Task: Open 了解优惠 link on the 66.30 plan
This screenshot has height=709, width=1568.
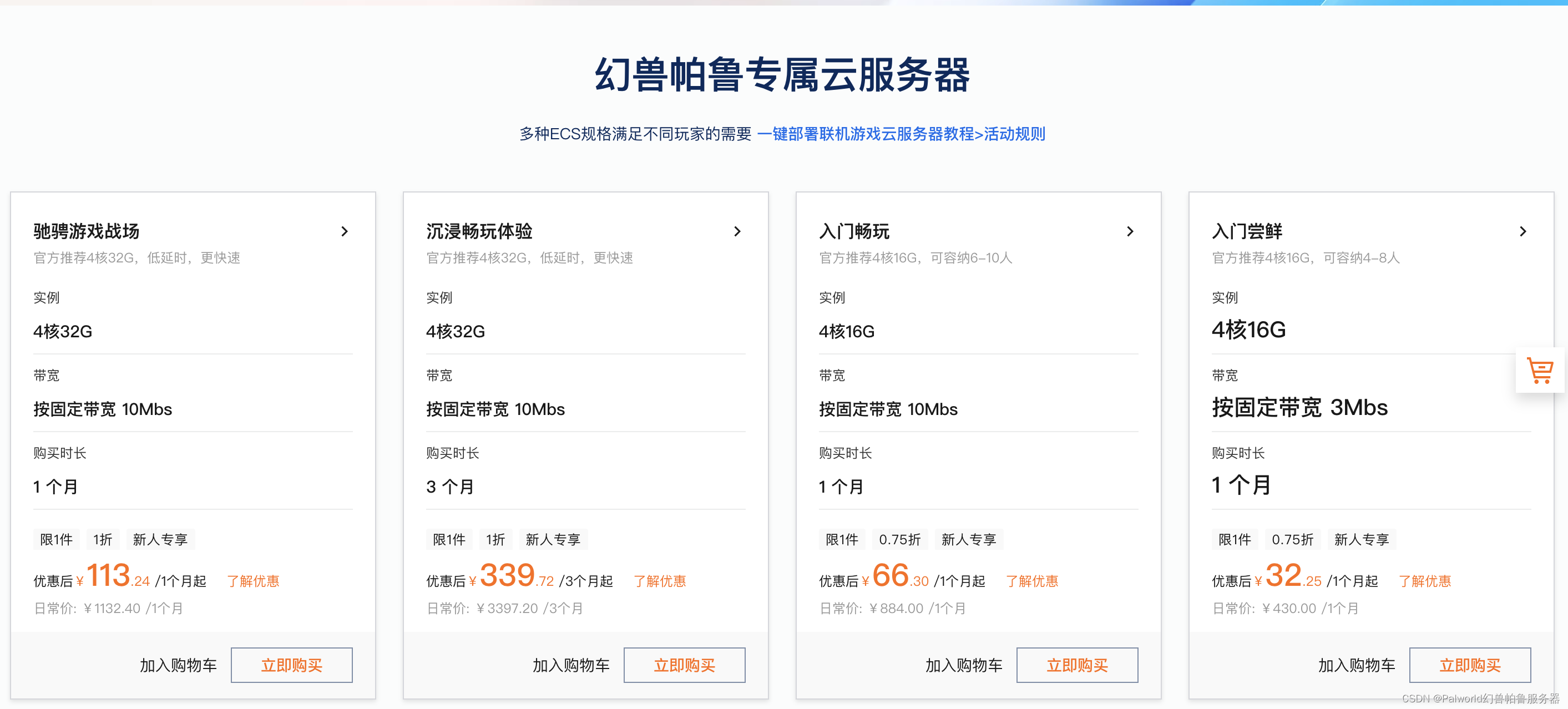Action: click(1031, 581)
